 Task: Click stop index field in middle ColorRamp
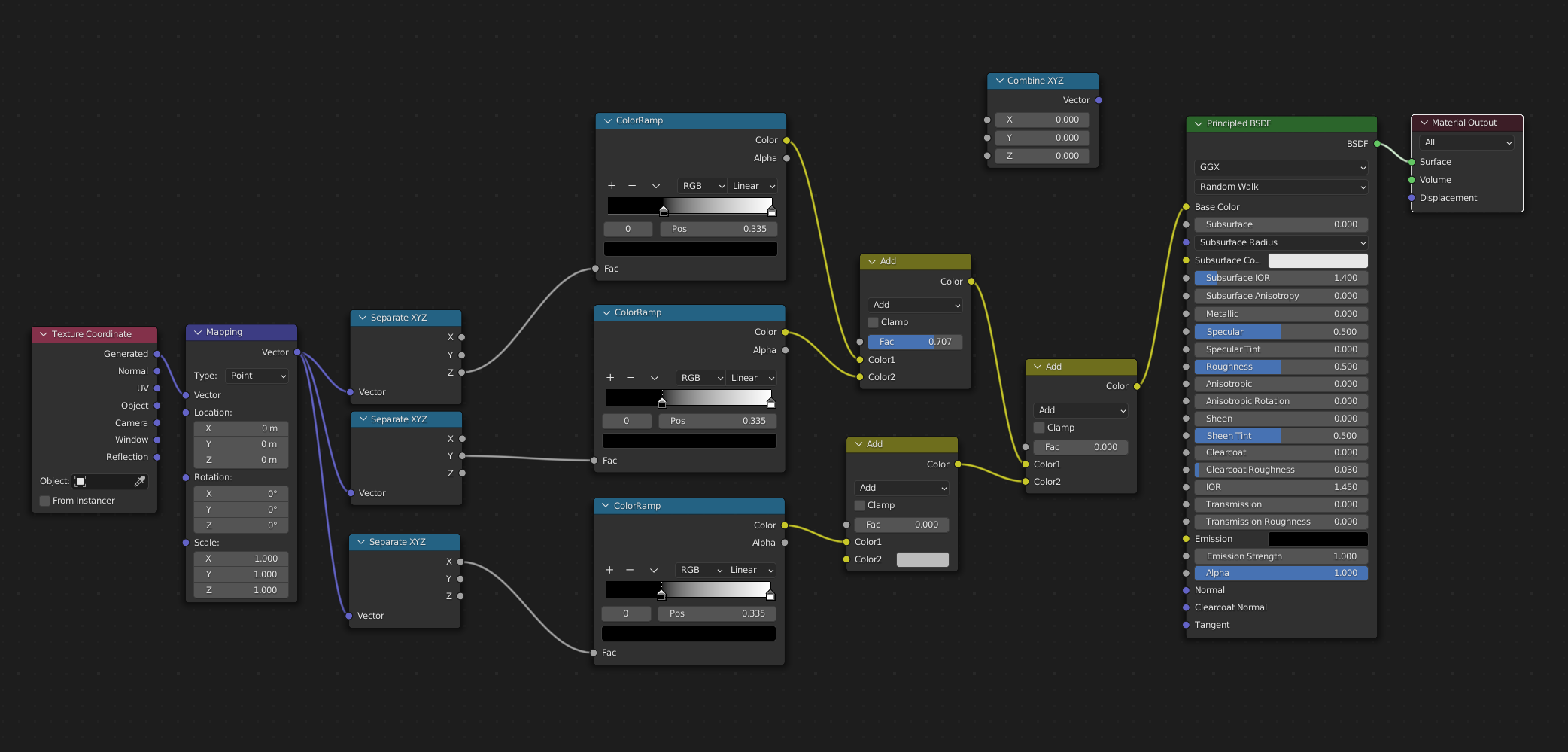pos(626,421)
